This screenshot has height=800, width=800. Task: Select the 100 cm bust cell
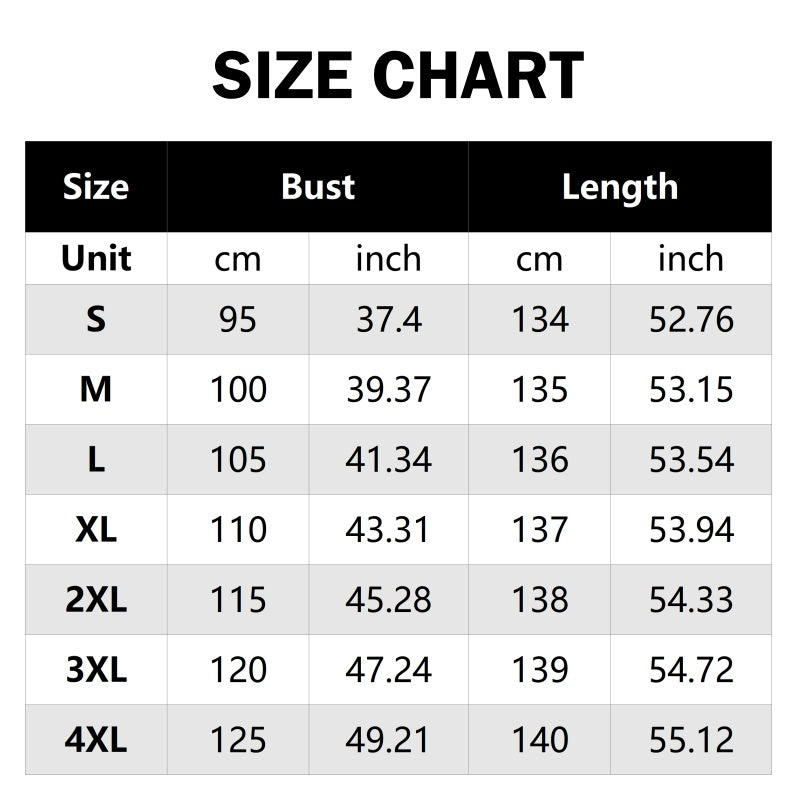238,390
